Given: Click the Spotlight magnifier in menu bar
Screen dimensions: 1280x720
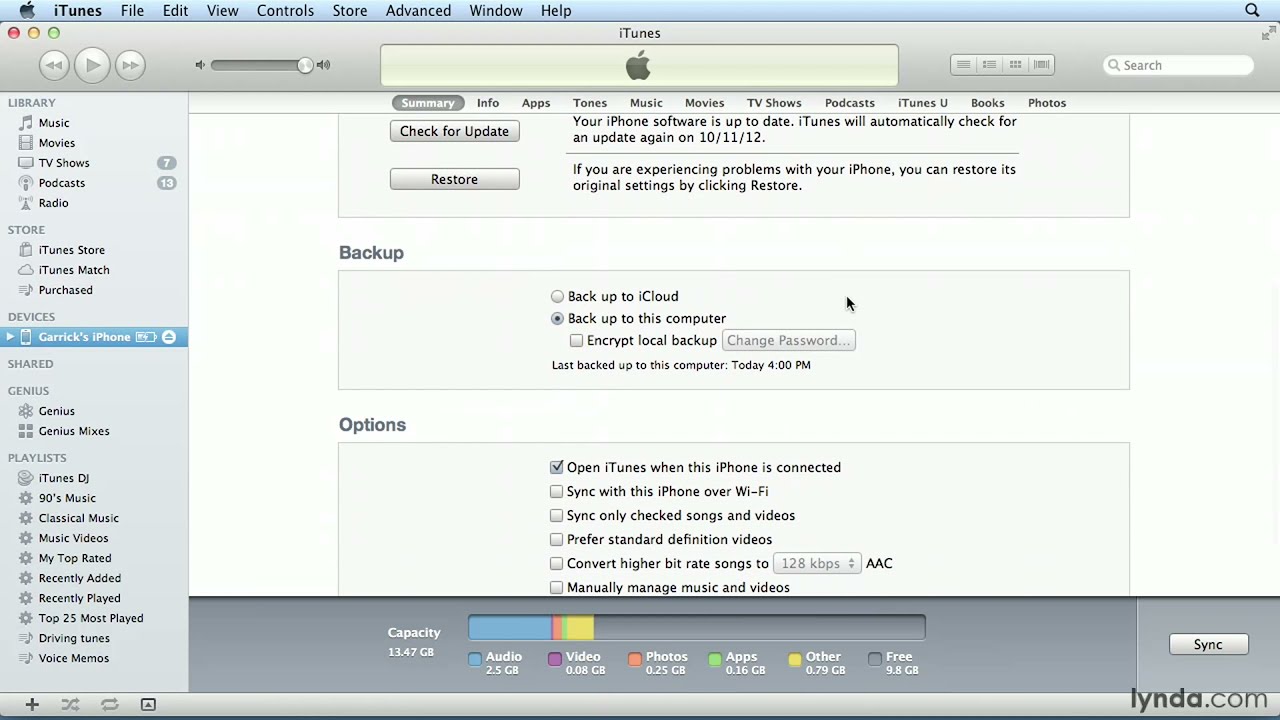Looking at the screenshot, I should 1252,10.
